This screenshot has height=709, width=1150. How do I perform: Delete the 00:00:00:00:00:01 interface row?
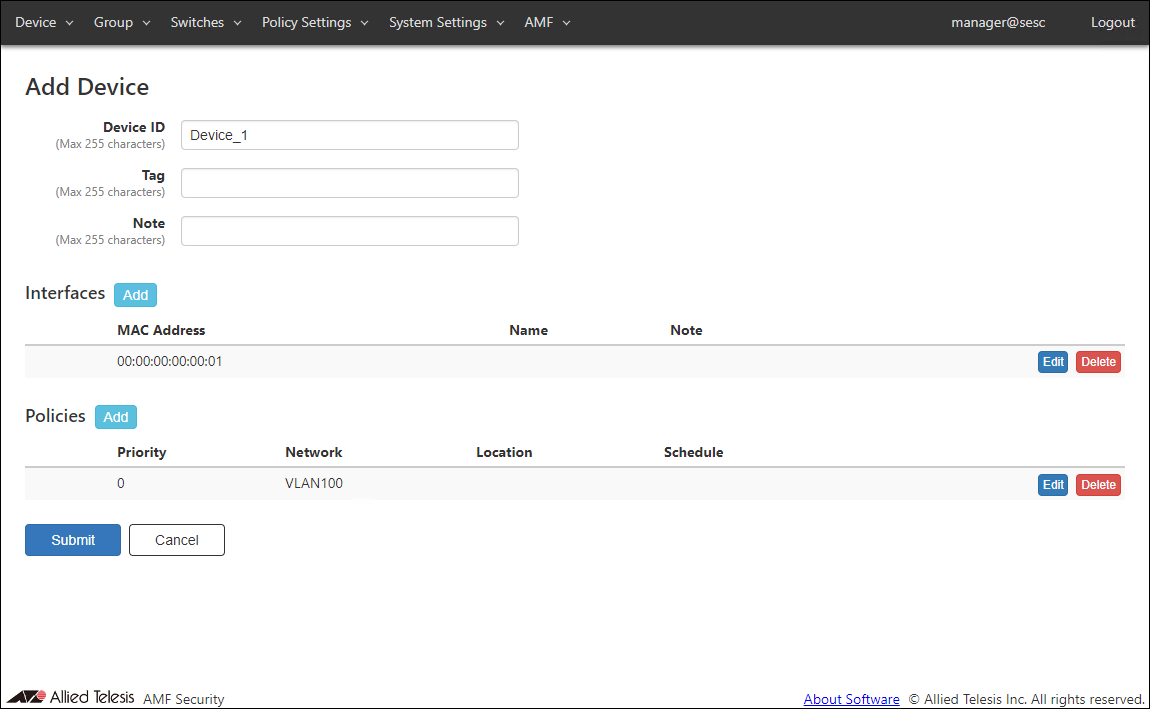click(x=1098, y=362)
